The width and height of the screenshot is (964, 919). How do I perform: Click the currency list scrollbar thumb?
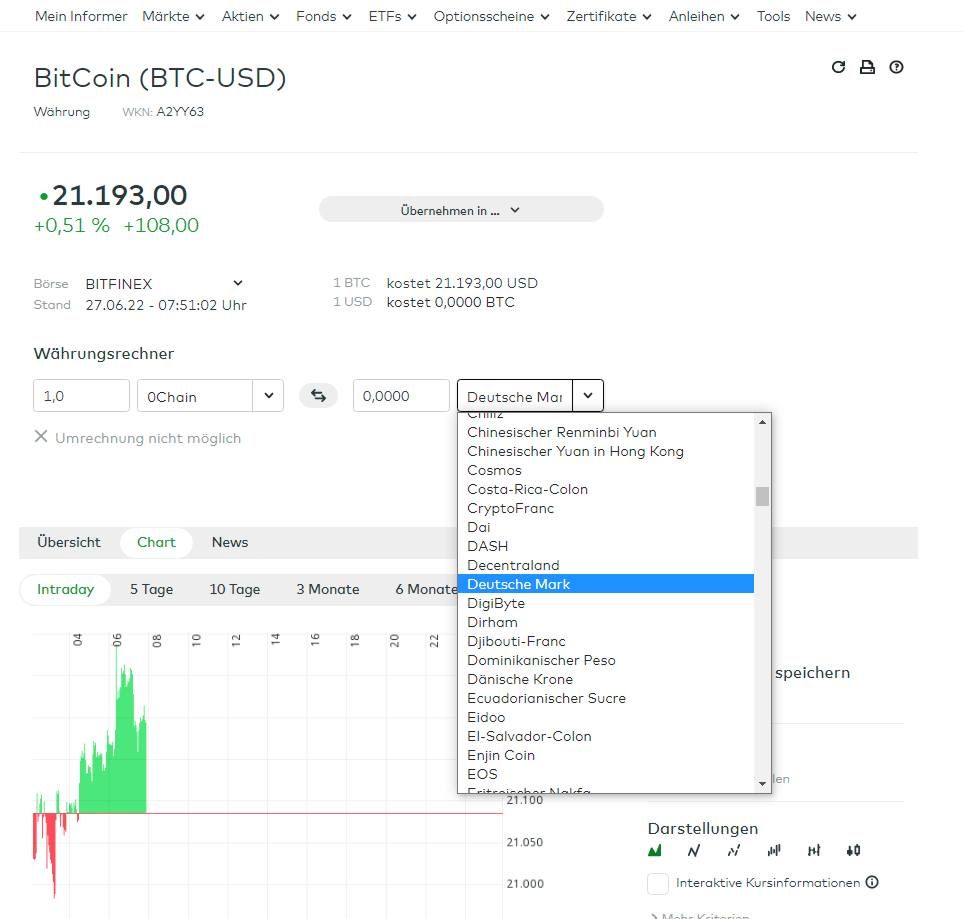coord(762,496)
